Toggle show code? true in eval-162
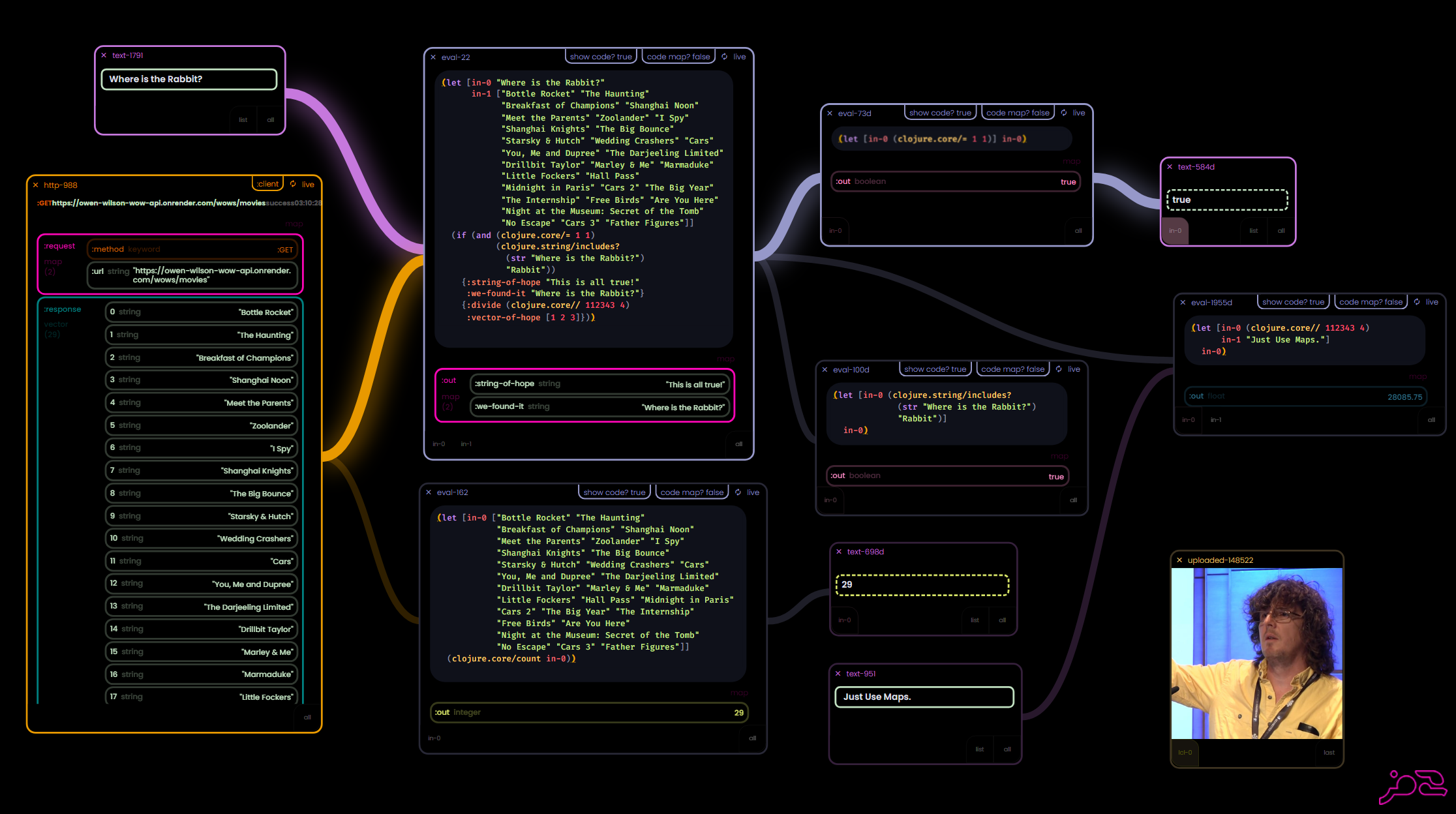The width and height of the screenshot is (1456, 814). click(614, 492)
